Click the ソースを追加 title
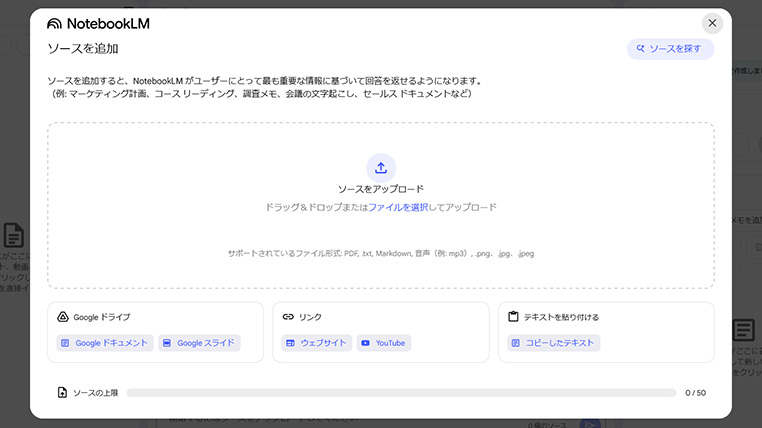The height and width of the screenshot is (428, 762). tap(83, 49)
